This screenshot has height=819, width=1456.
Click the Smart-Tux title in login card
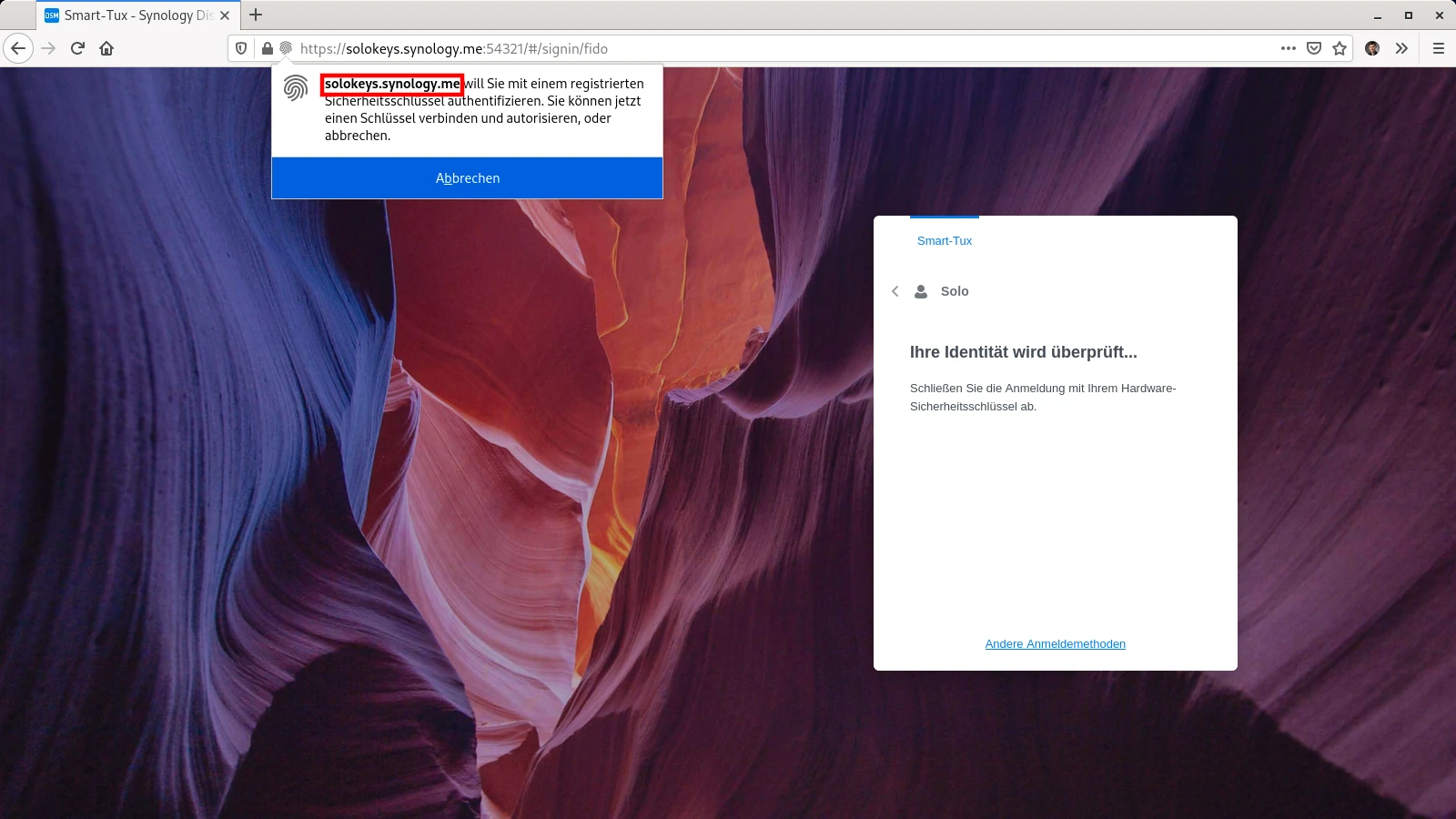pos(945,240)
